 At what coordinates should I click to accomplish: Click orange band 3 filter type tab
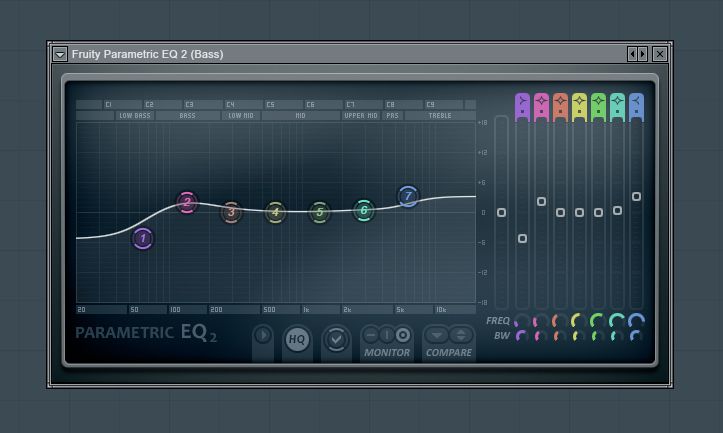click(560, 107)
